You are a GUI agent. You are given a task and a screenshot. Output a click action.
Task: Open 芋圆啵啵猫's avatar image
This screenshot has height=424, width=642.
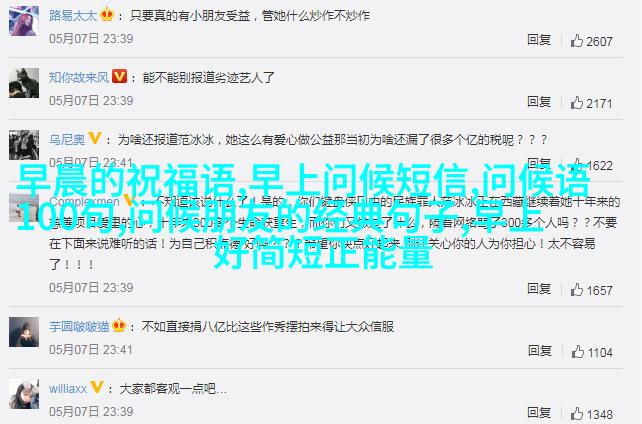click(24, 332)
